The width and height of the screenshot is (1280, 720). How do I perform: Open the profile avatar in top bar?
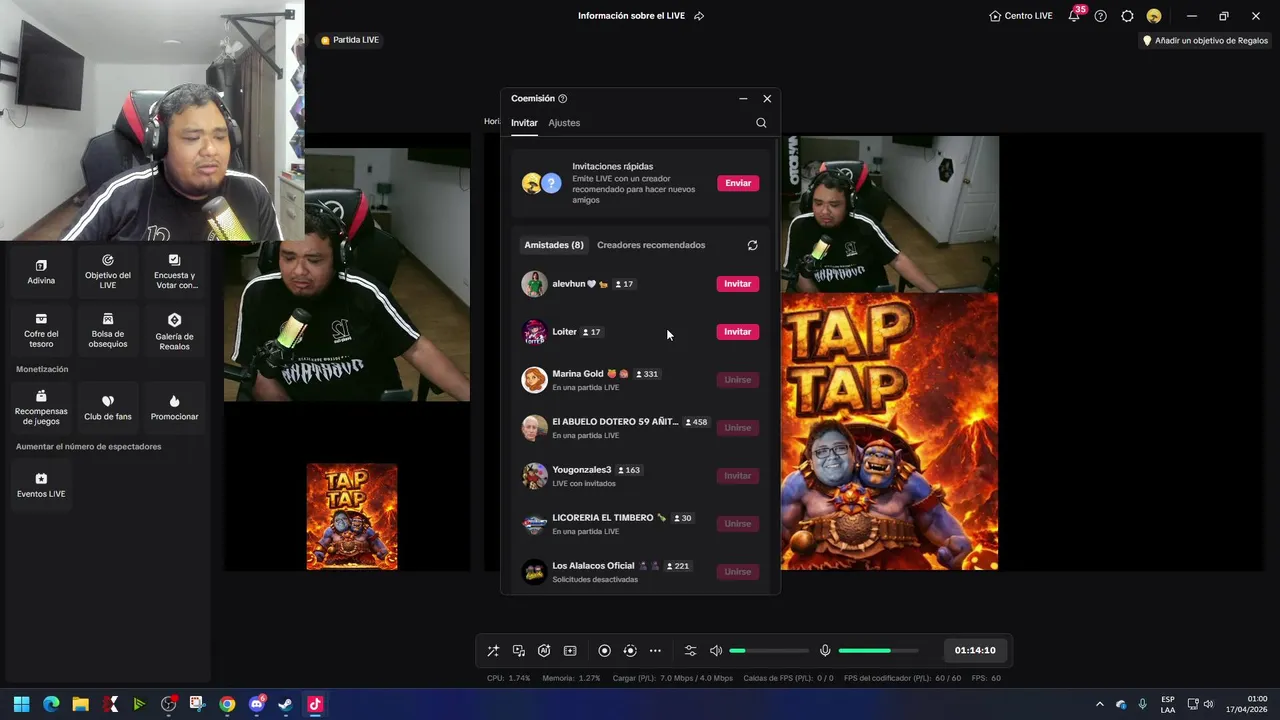point(1153,16)
